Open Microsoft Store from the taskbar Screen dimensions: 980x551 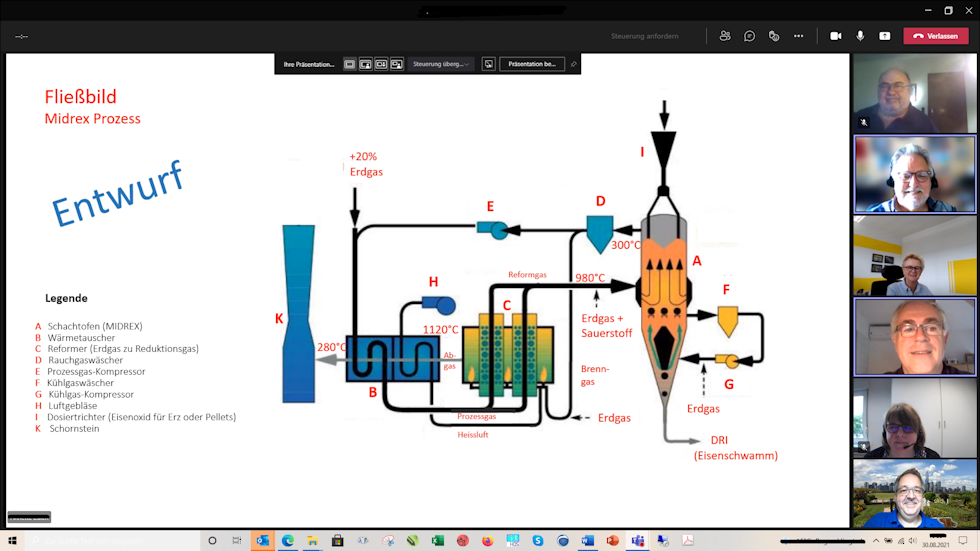click(x=338, y=540)
